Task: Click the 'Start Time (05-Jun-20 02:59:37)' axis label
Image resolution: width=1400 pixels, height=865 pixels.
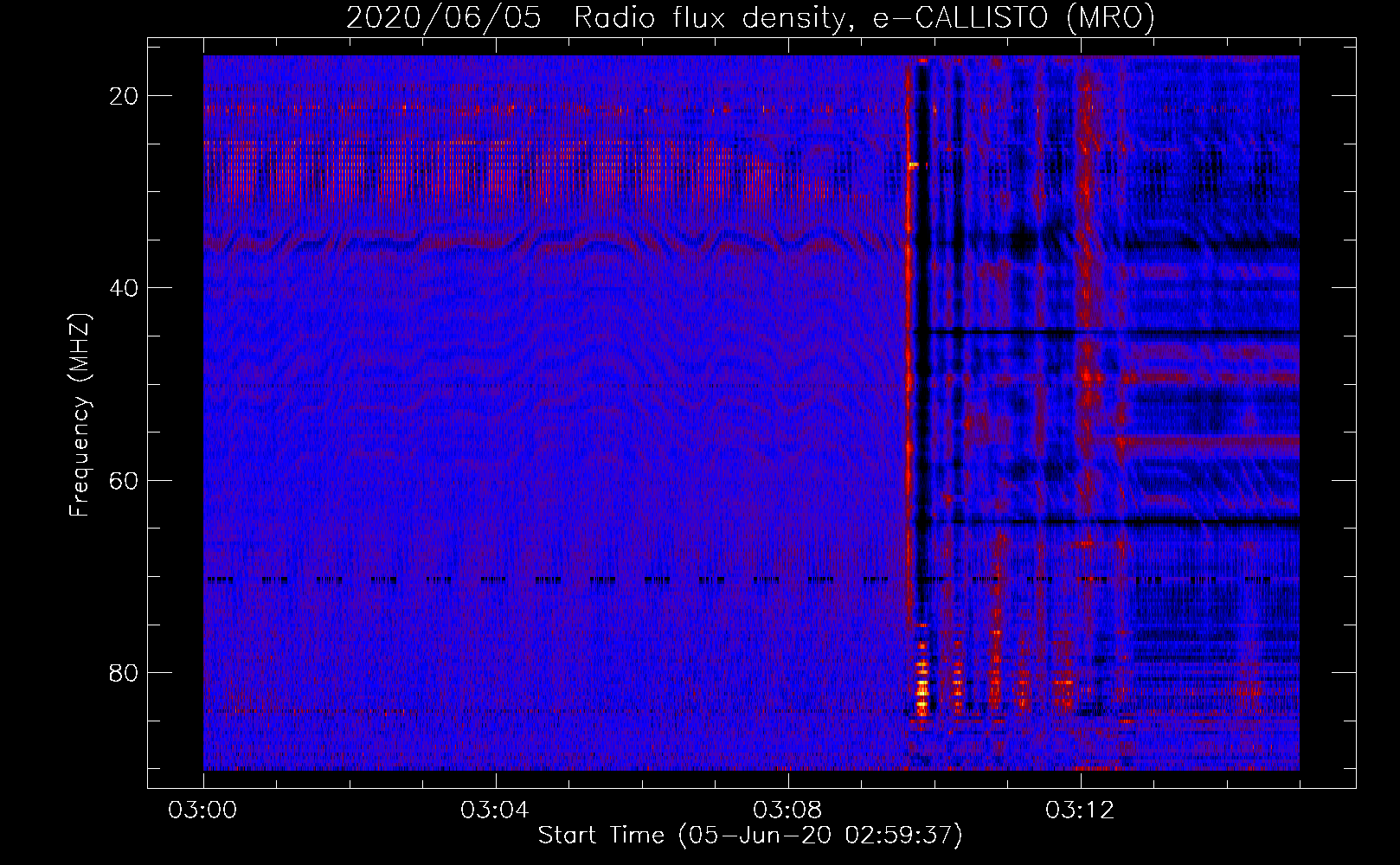Action: click(750, 836)
